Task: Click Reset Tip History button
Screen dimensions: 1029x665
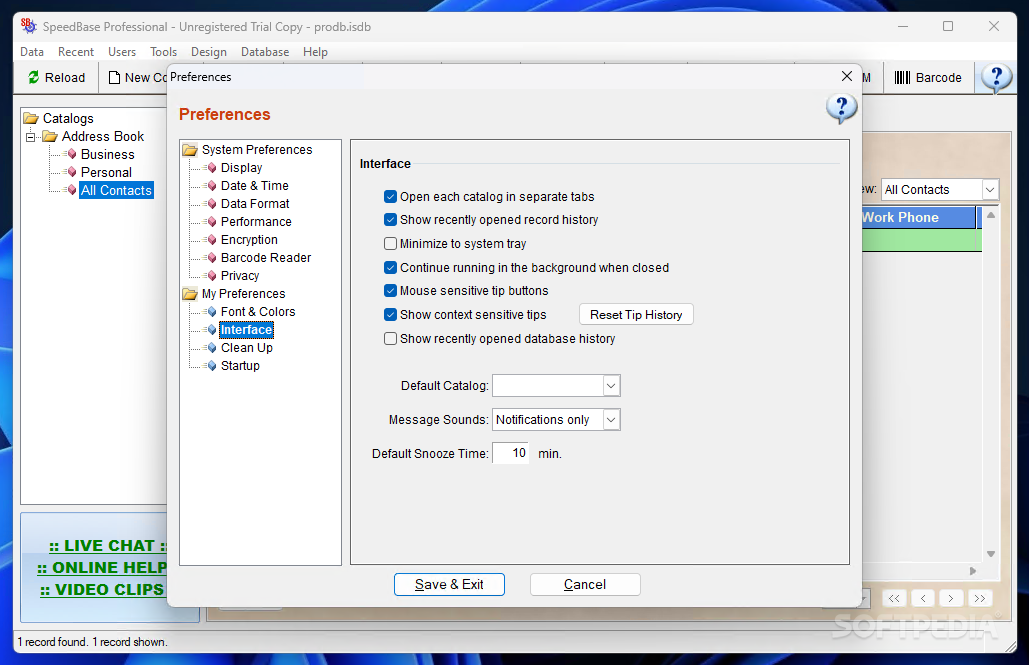Action: [x=636, y=315]
